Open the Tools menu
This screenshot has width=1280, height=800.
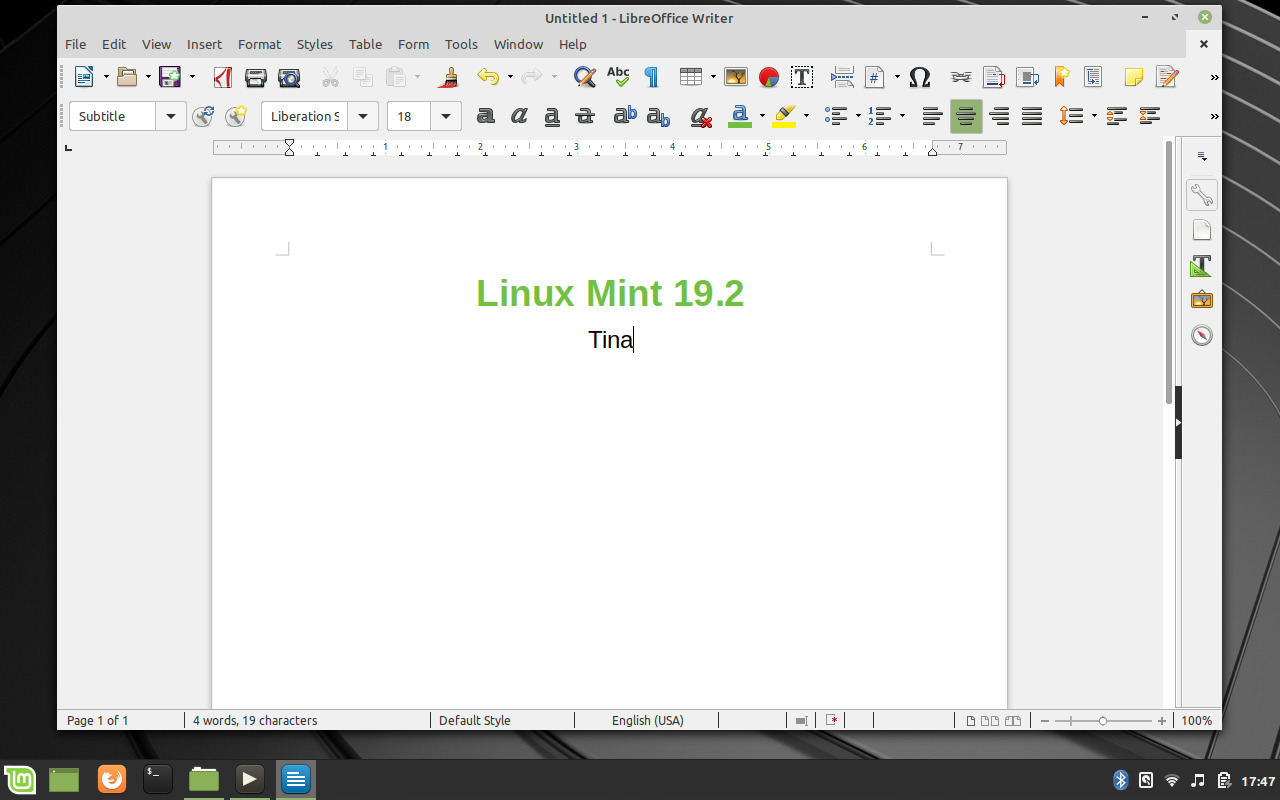461,44
